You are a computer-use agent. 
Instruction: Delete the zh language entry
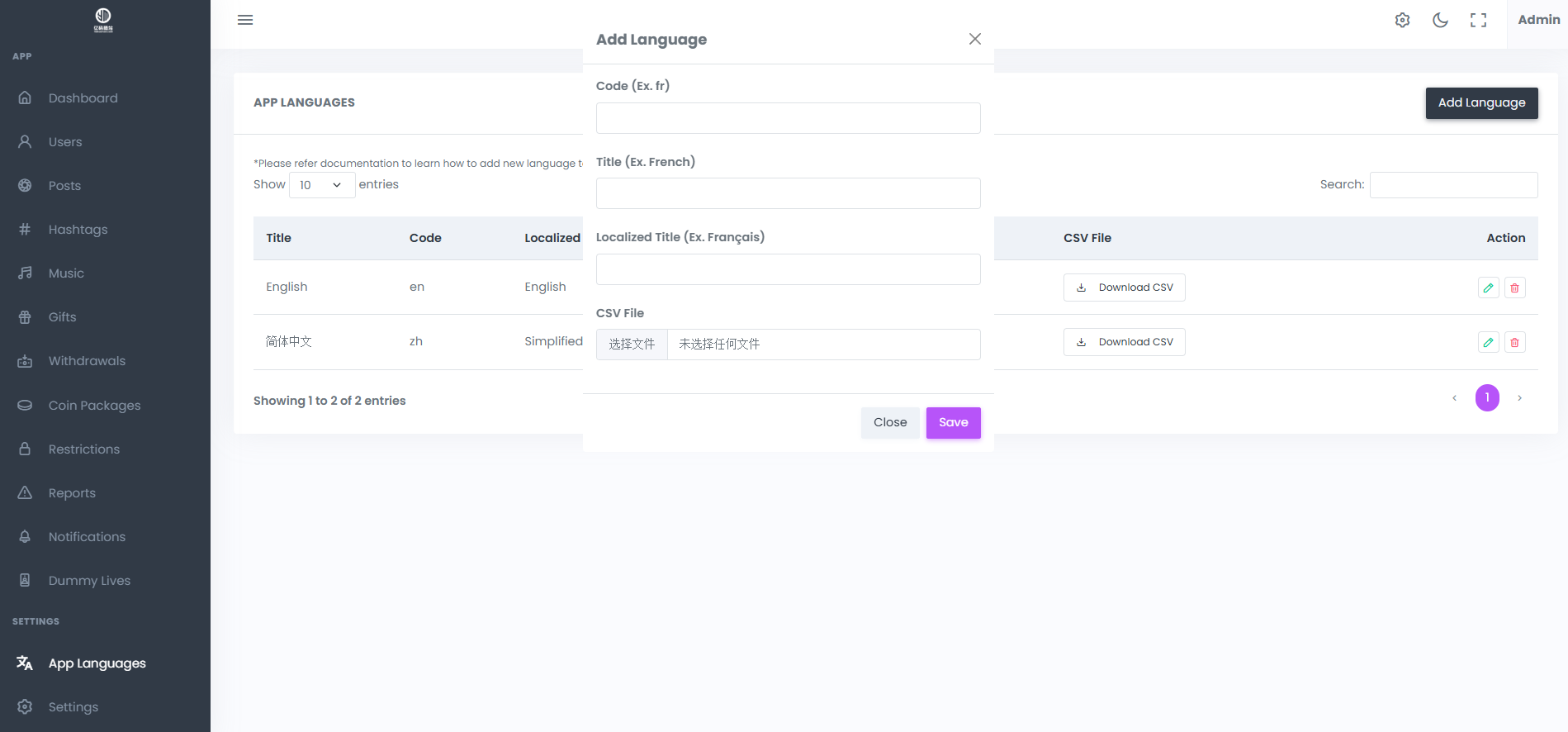(1514, 342)
